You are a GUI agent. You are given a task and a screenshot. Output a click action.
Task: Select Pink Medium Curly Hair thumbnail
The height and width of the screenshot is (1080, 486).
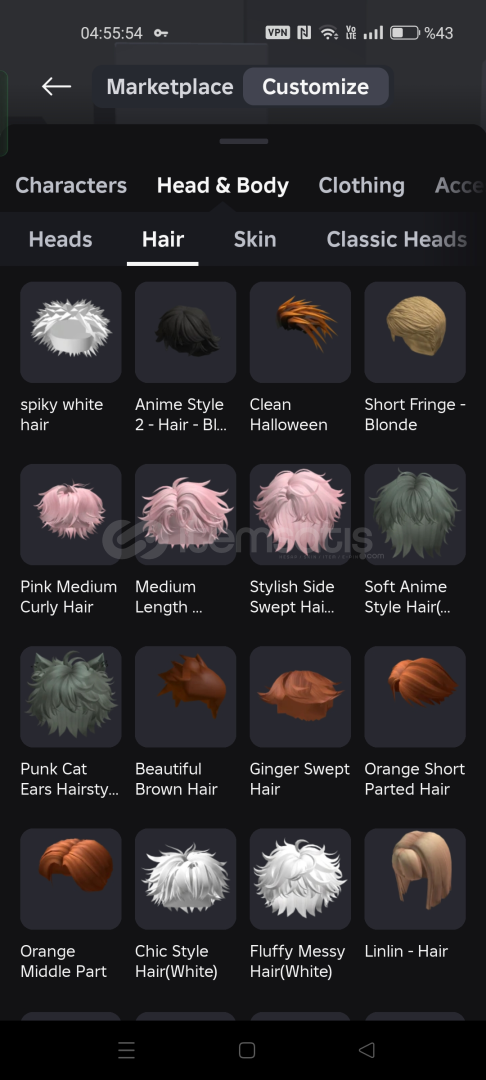click(71, 515)
